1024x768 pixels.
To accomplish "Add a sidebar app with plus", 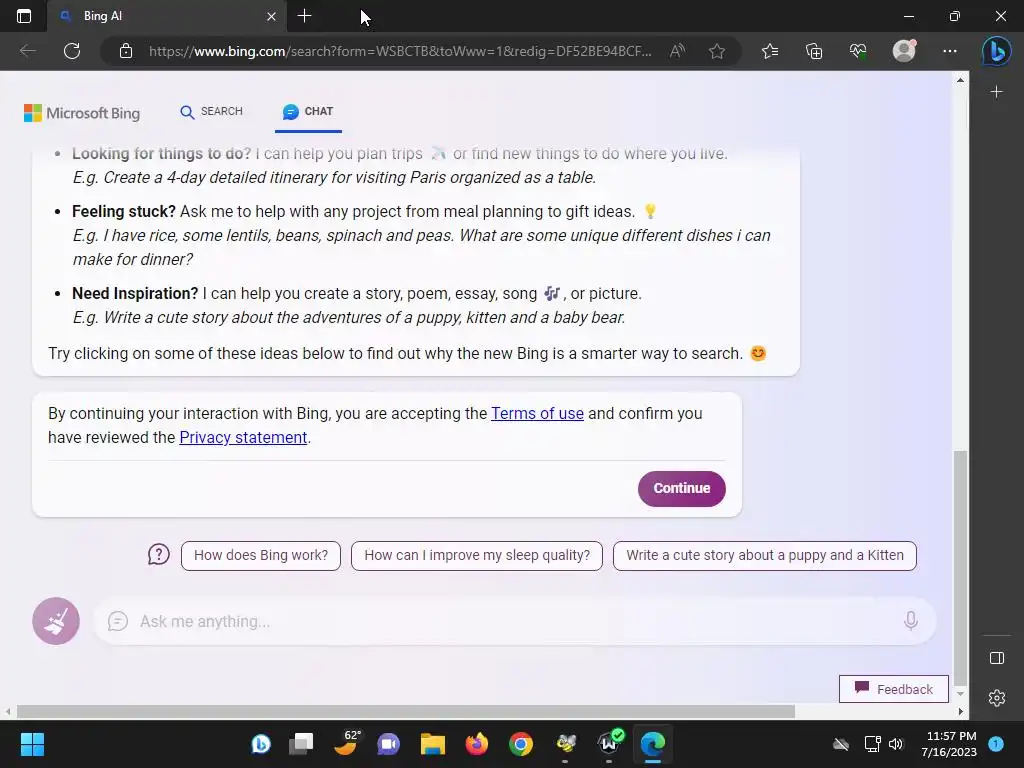I will pos(997,92).
